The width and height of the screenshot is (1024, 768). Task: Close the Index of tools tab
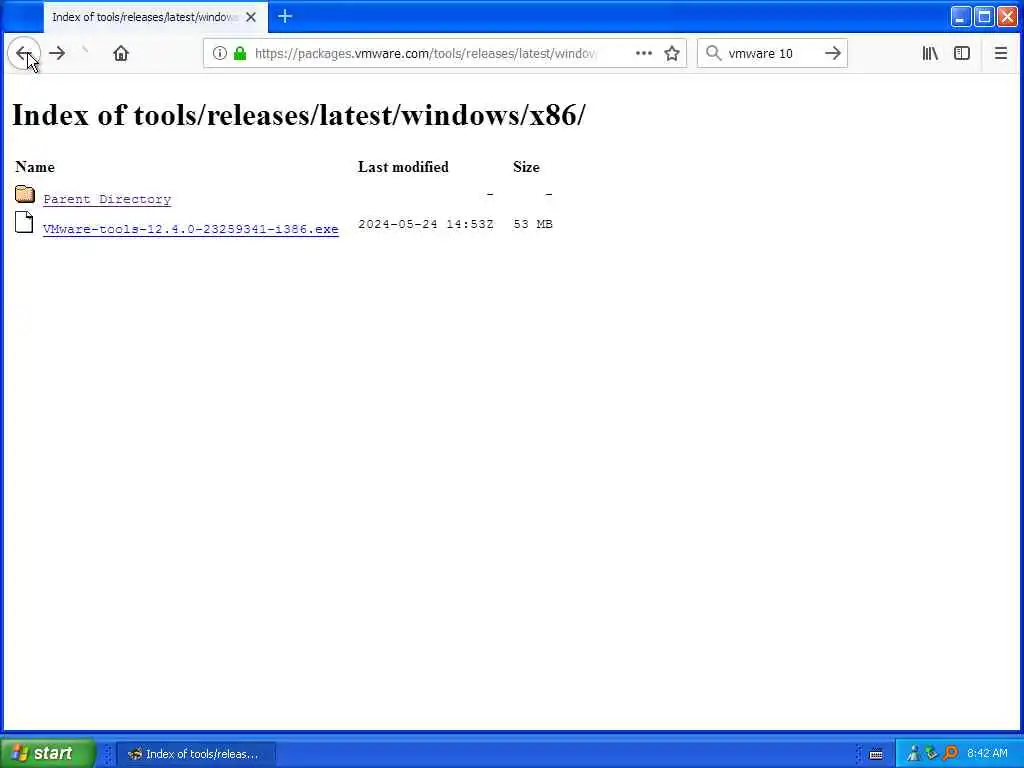251,17
